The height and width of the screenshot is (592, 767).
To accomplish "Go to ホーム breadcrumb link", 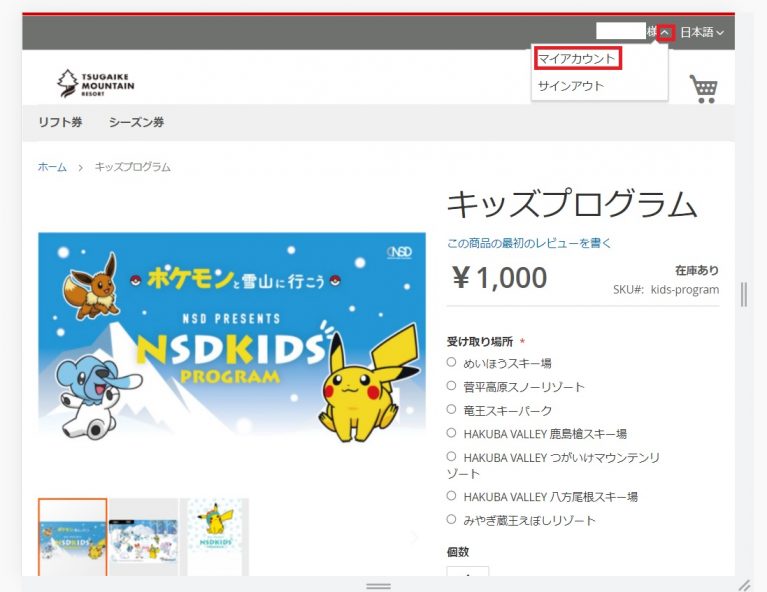I will pos(52,167).
